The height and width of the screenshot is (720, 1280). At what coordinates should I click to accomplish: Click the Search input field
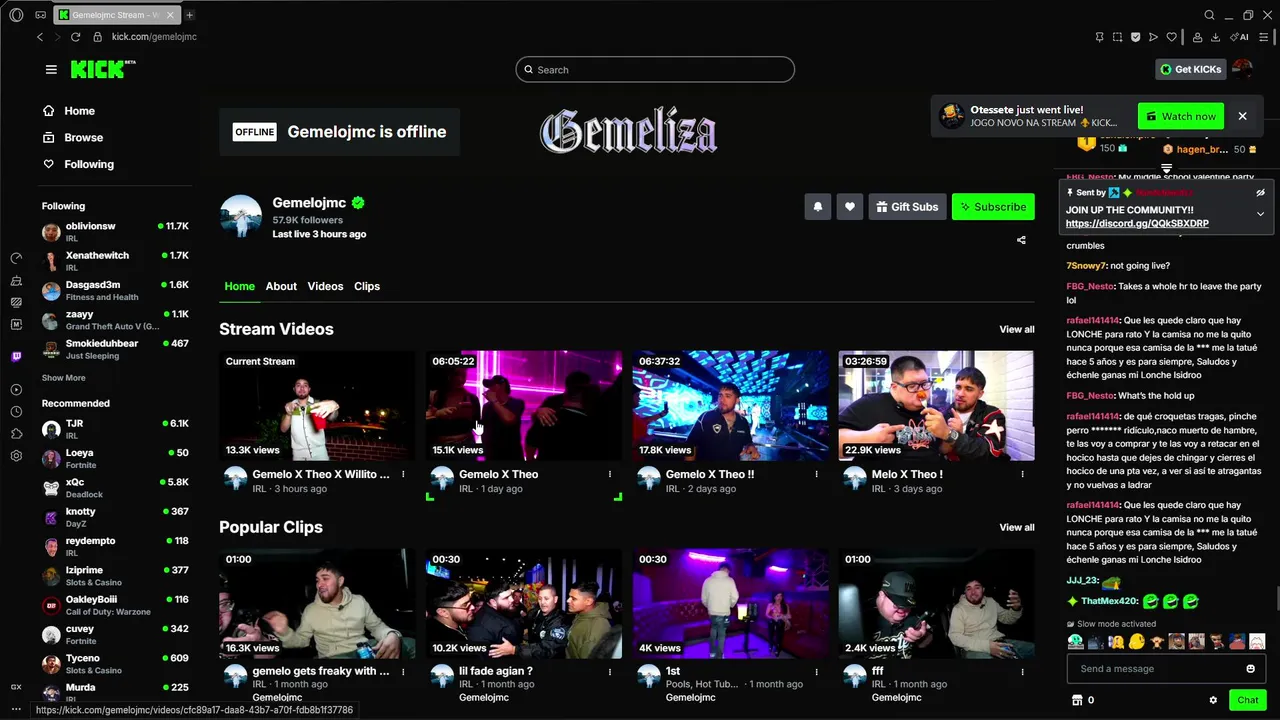[655, 70]
